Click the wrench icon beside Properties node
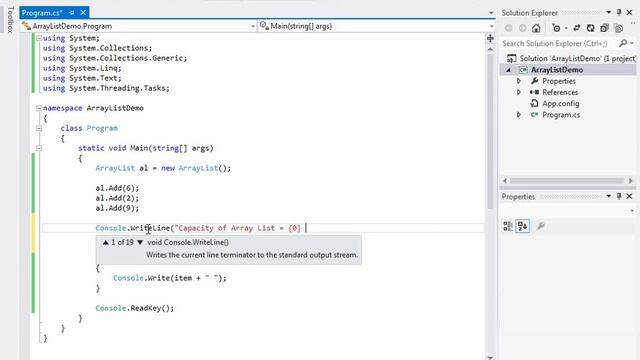The image size is (640, 360). pos(535,81)
